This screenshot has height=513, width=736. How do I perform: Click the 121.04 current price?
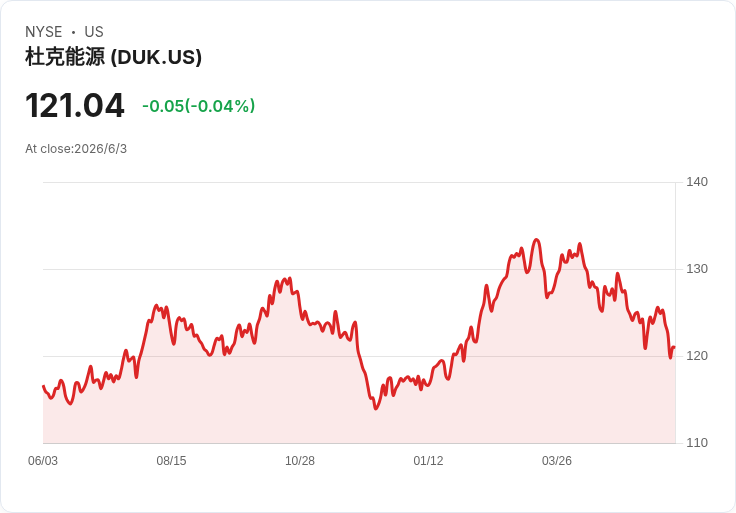click(75, 105)
